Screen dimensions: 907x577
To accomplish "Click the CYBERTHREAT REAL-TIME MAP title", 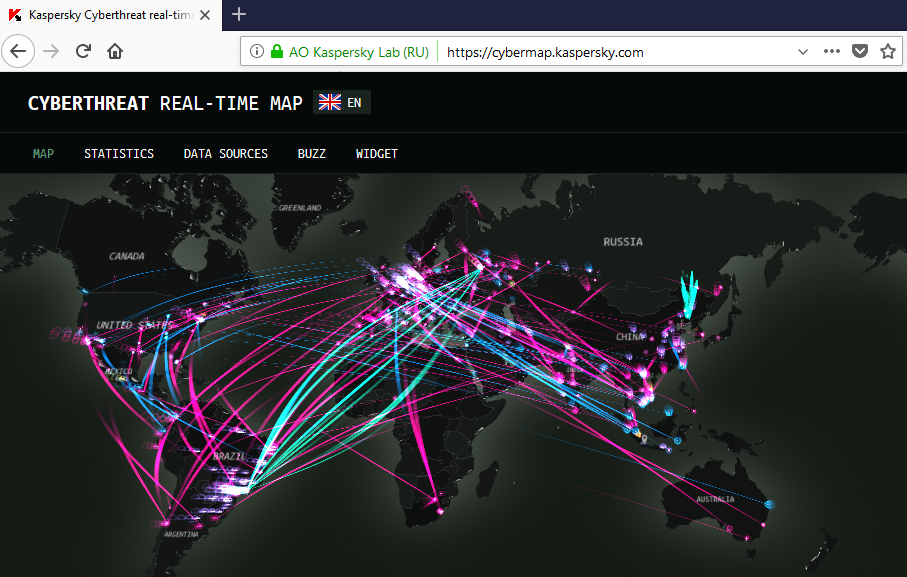I will (165, 103).
